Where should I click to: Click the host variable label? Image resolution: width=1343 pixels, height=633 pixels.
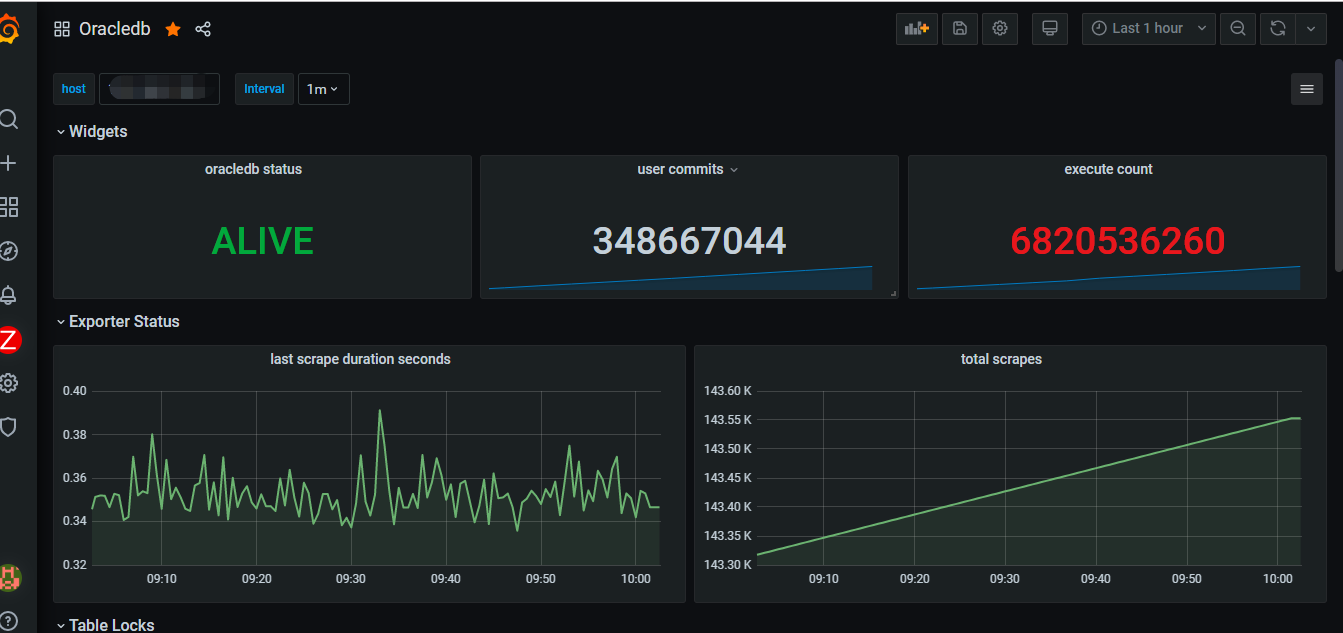coord(74,89)
